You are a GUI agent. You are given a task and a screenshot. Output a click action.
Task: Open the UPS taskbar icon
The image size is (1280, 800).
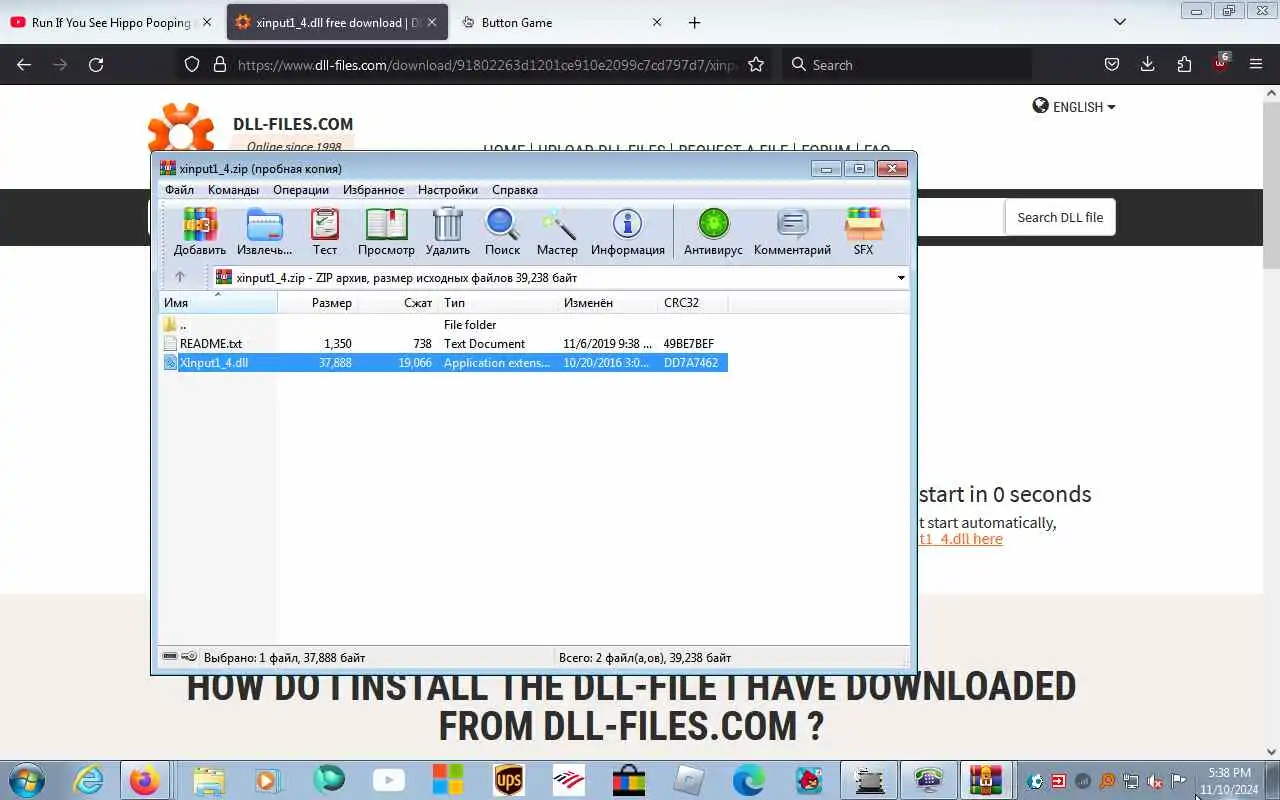click(x=509, y=780)
